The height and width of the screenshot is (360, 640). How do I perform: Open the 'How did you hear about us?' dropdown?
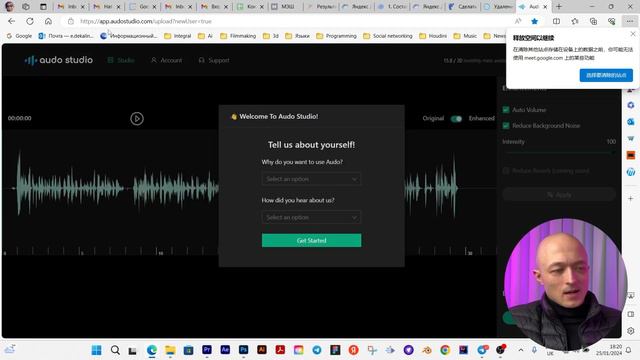pyautogui.click(x=311, y=217)
